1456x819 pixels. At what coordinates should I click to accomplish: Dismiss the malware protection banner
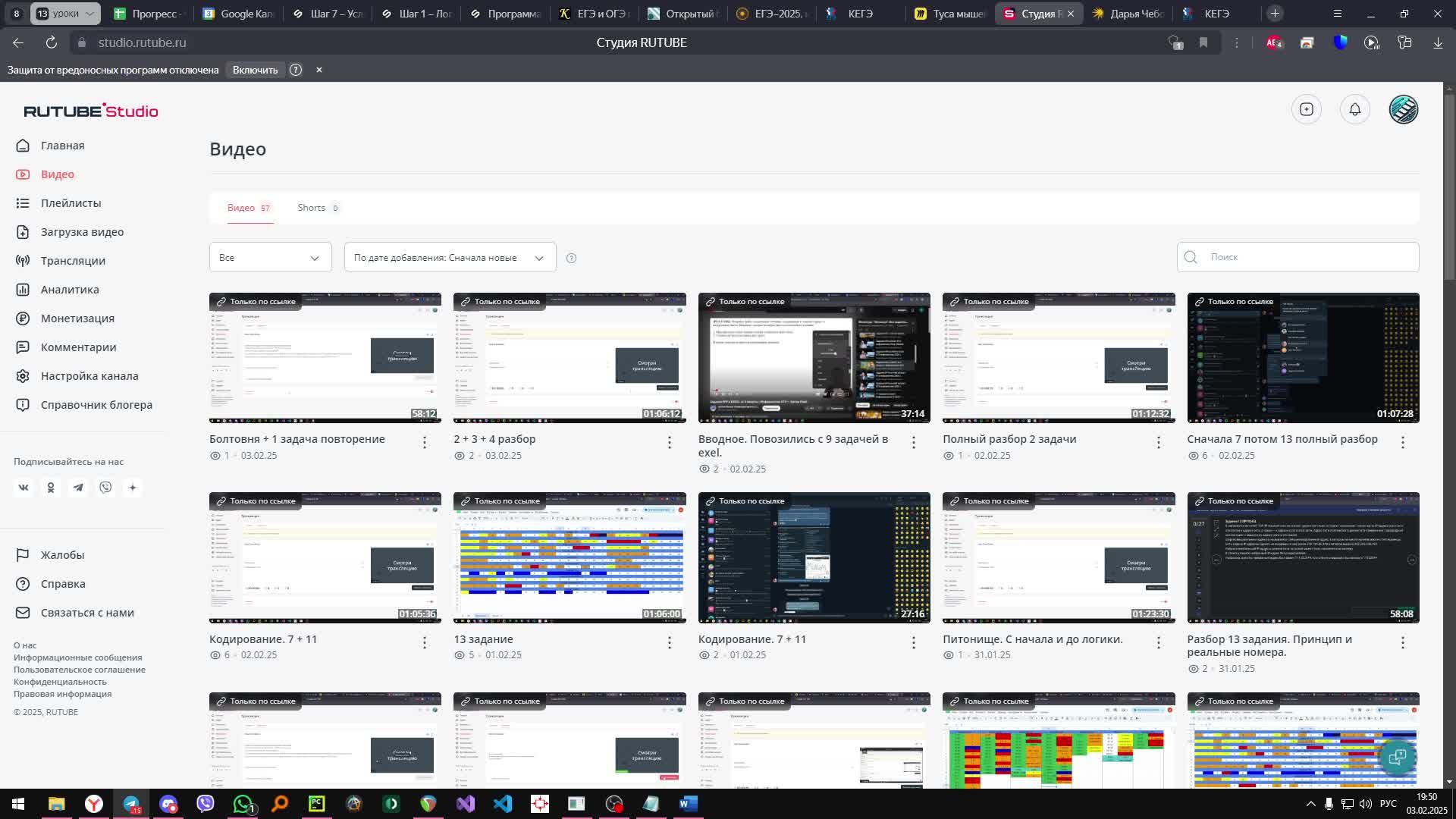(319, 70)
